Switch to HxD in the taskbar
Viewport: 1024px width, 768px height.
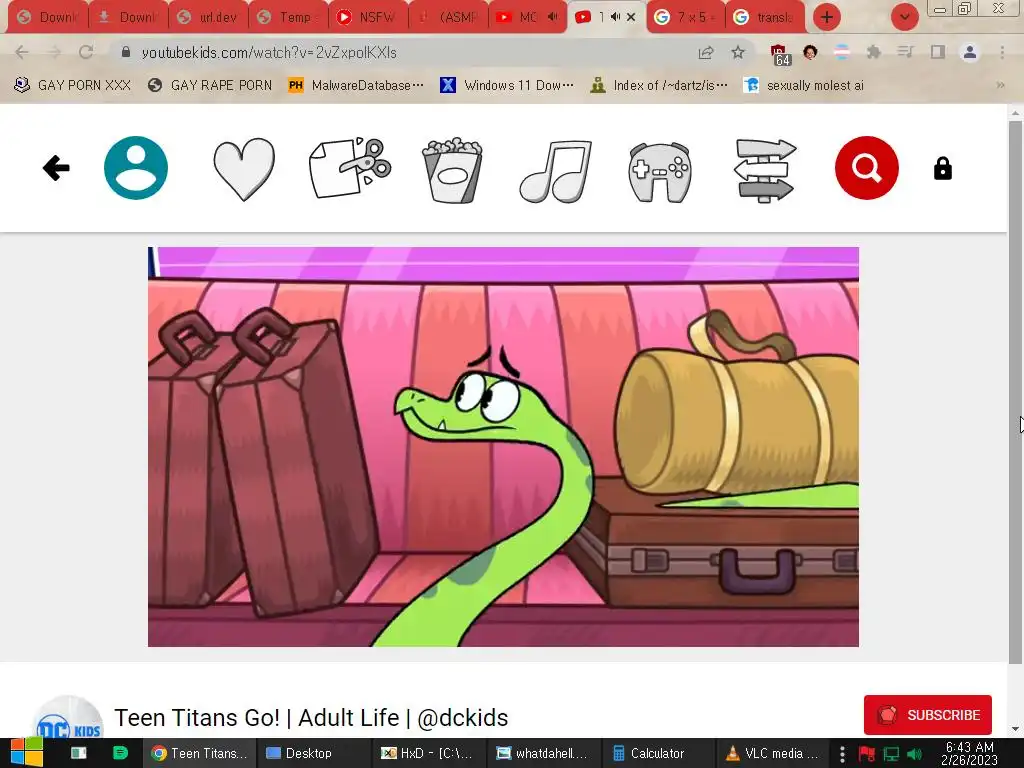click(x=430, y=754)
